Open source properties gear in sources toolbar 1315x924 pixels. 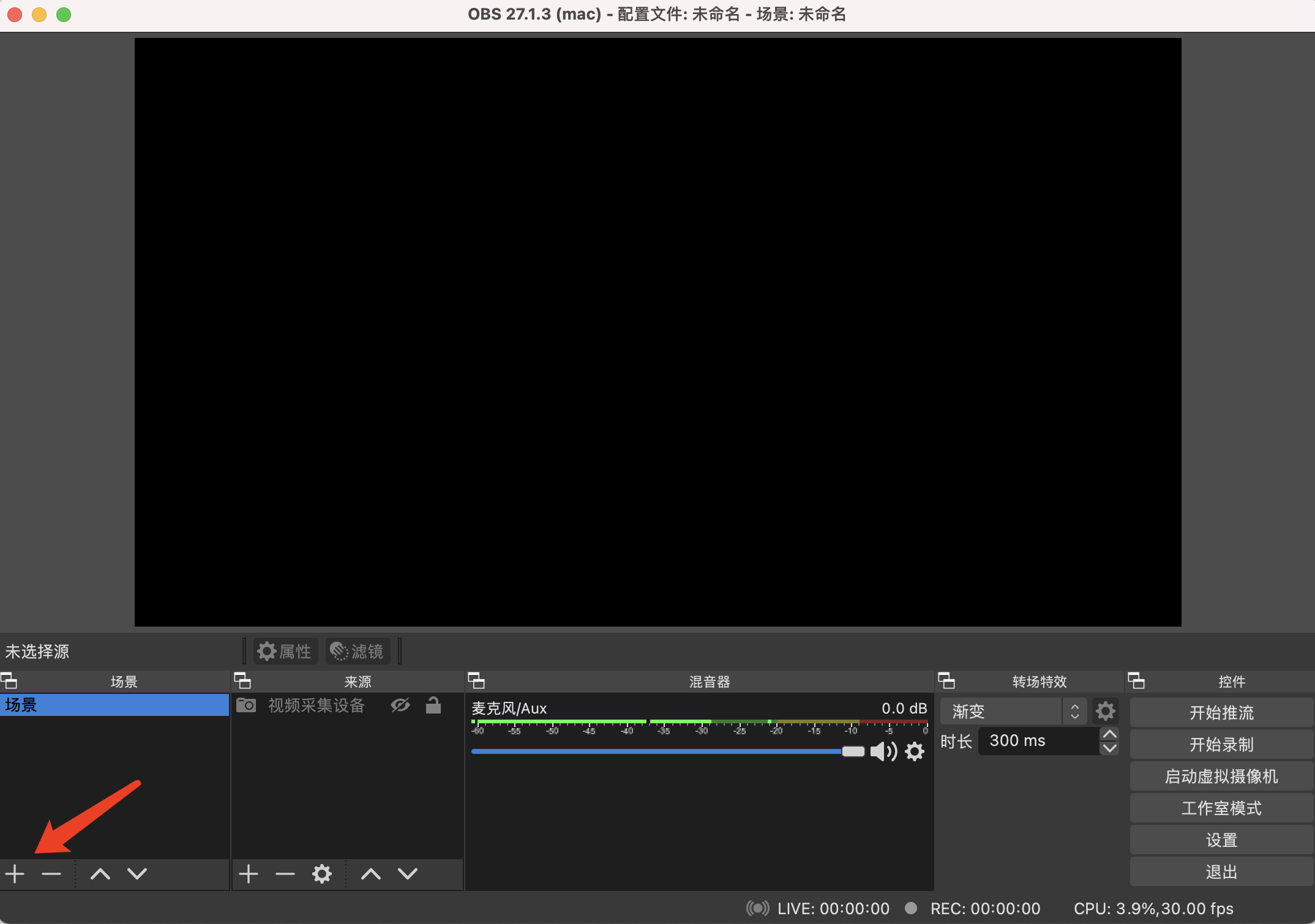pyautogui.click(x=321, y=873)
